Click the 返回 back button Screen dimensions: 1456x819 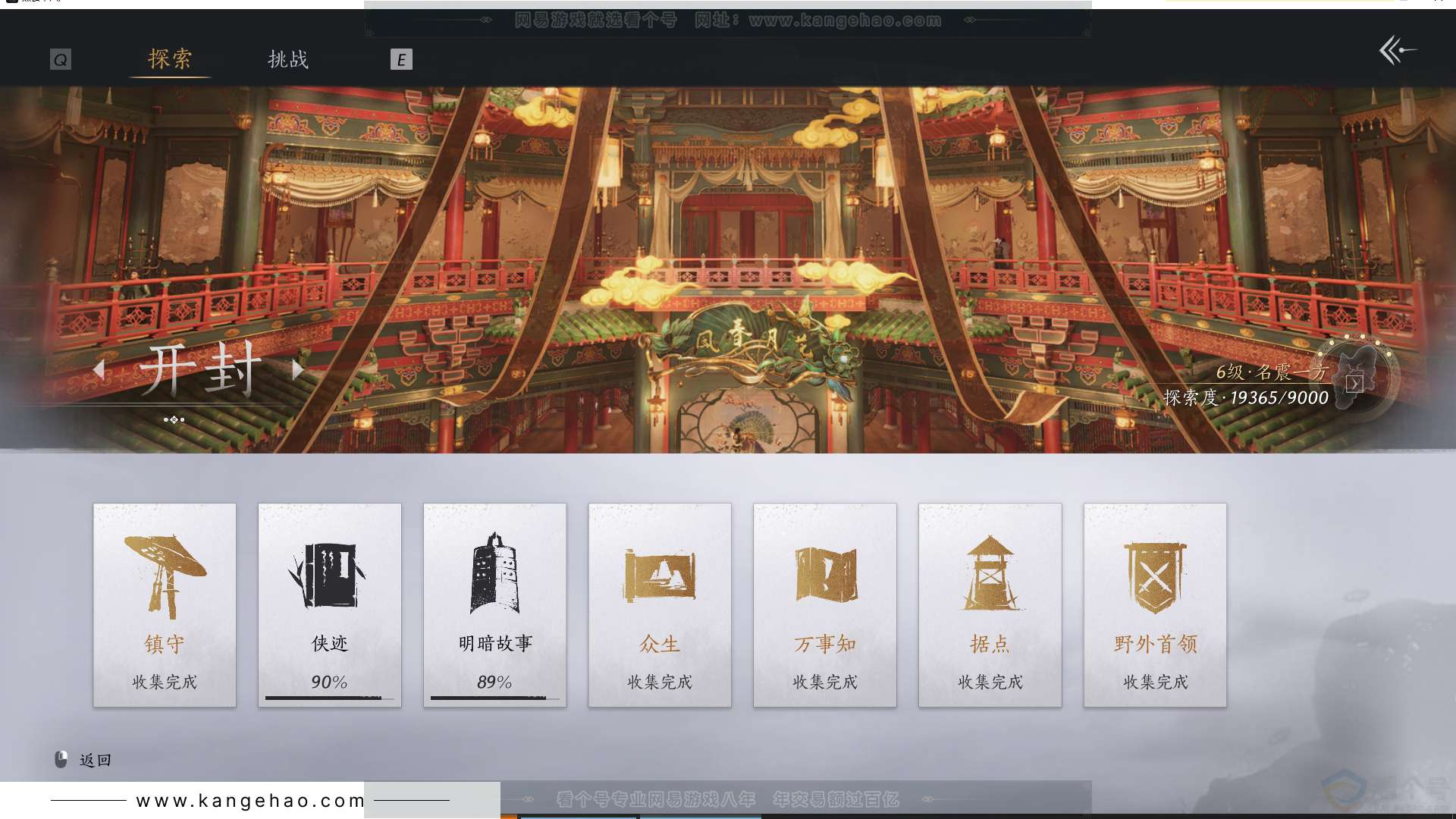96,760
